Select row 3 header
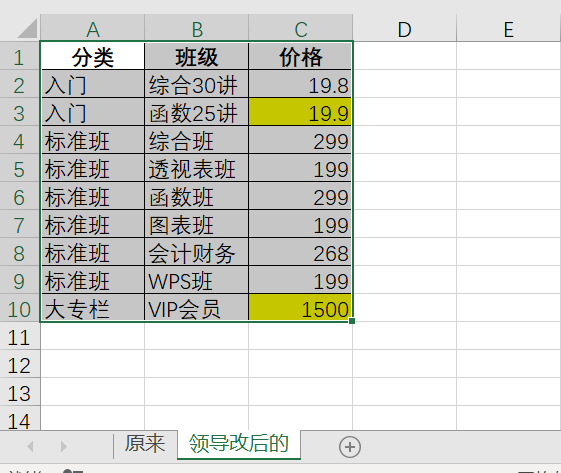The image size is (561, 473). click(20, 112)
